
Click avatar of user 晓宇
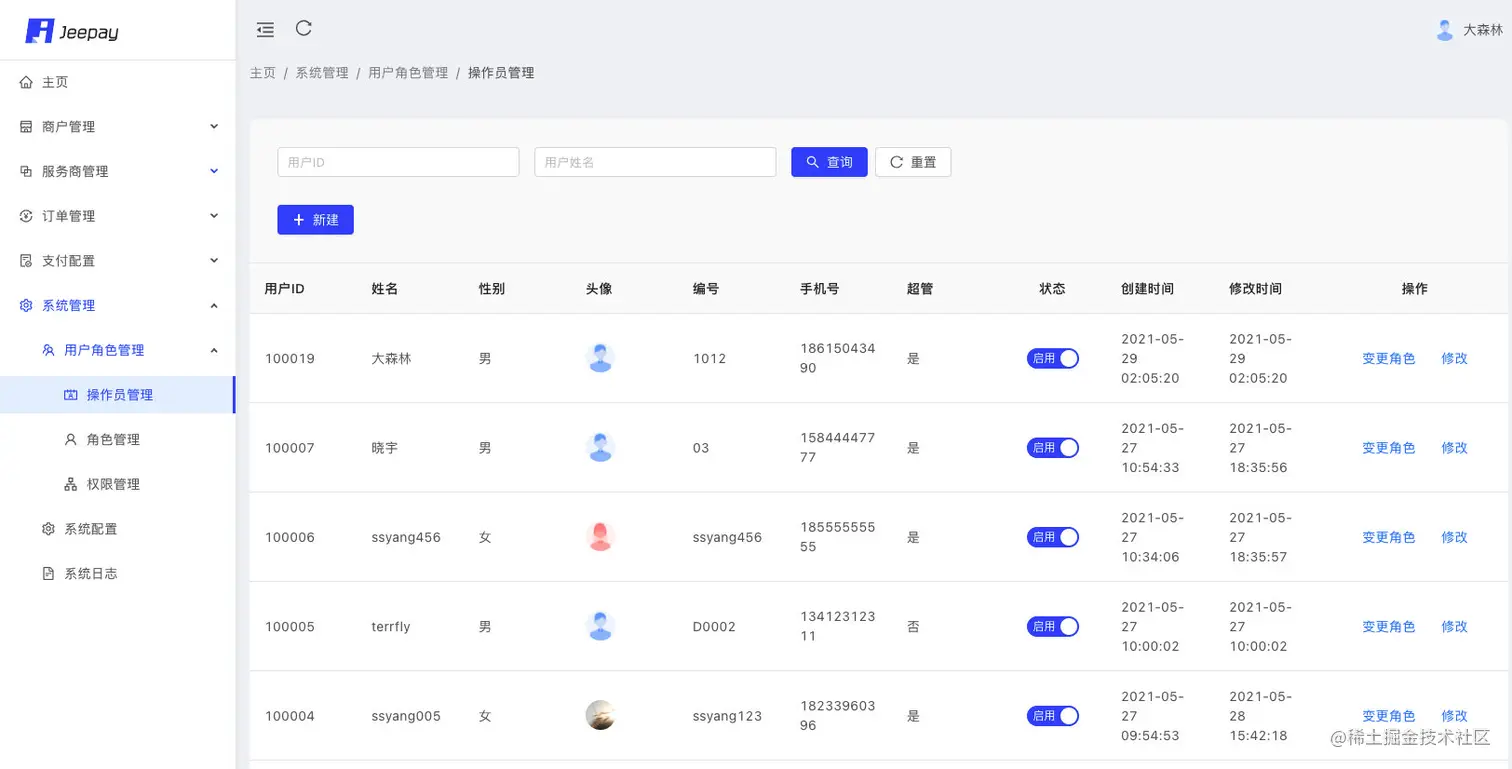pyautogui.click(x=600, y=447)
